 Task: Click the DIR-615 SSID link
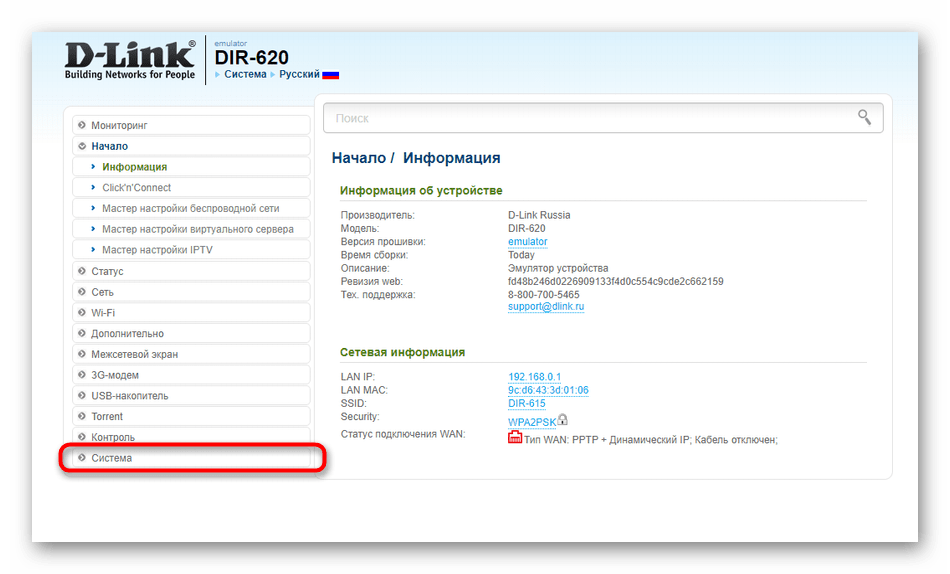point(527,403)
